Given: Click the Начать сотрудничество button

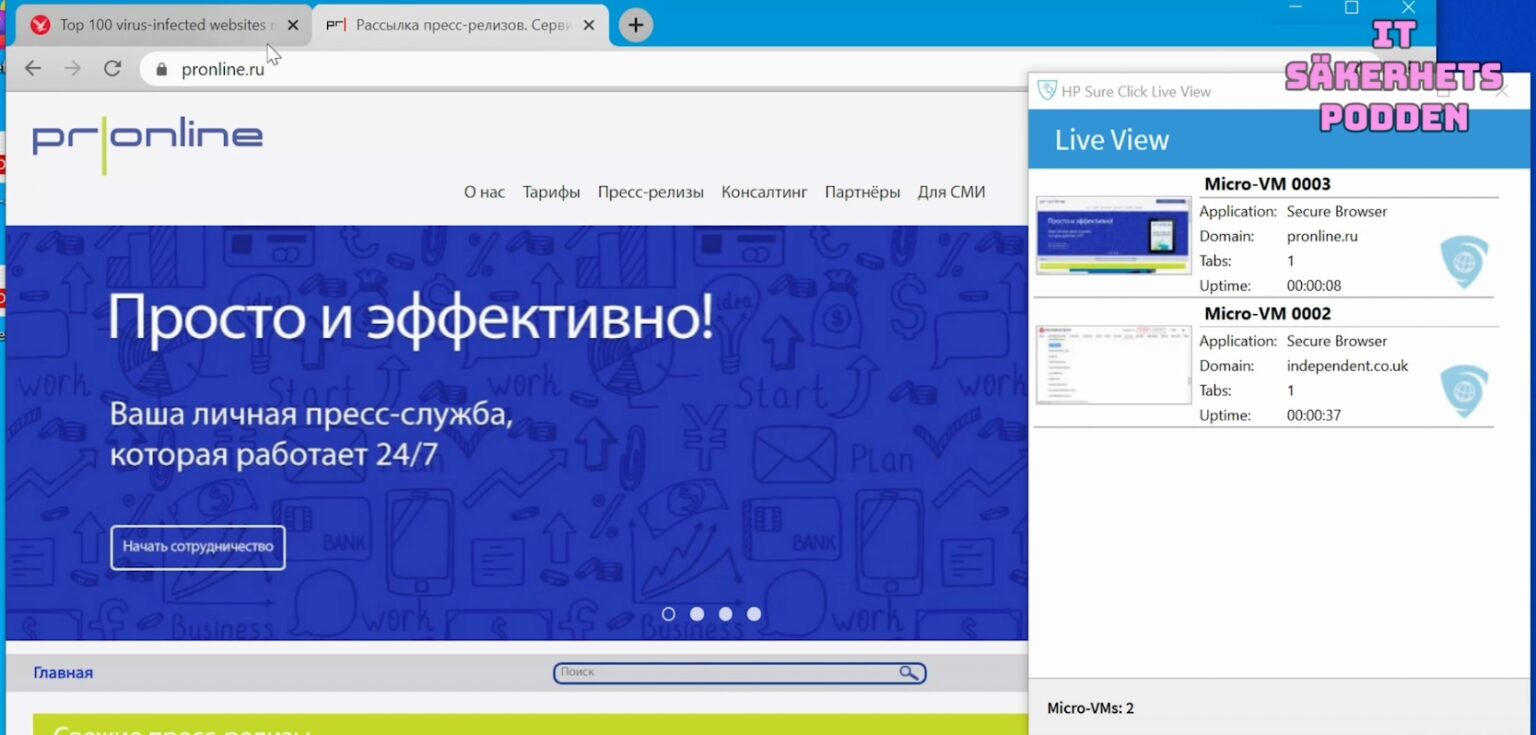Looking at the screenshot, I should (198, 547).
